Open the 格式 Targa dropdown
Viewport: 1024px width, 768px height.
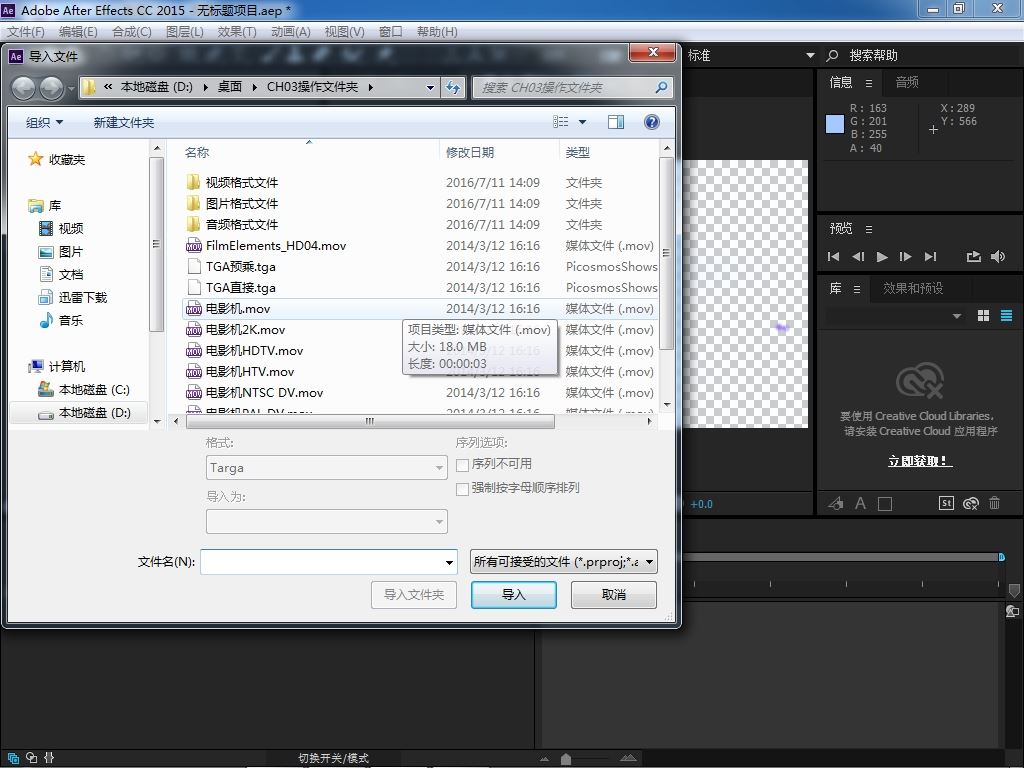tap(327, 468)
